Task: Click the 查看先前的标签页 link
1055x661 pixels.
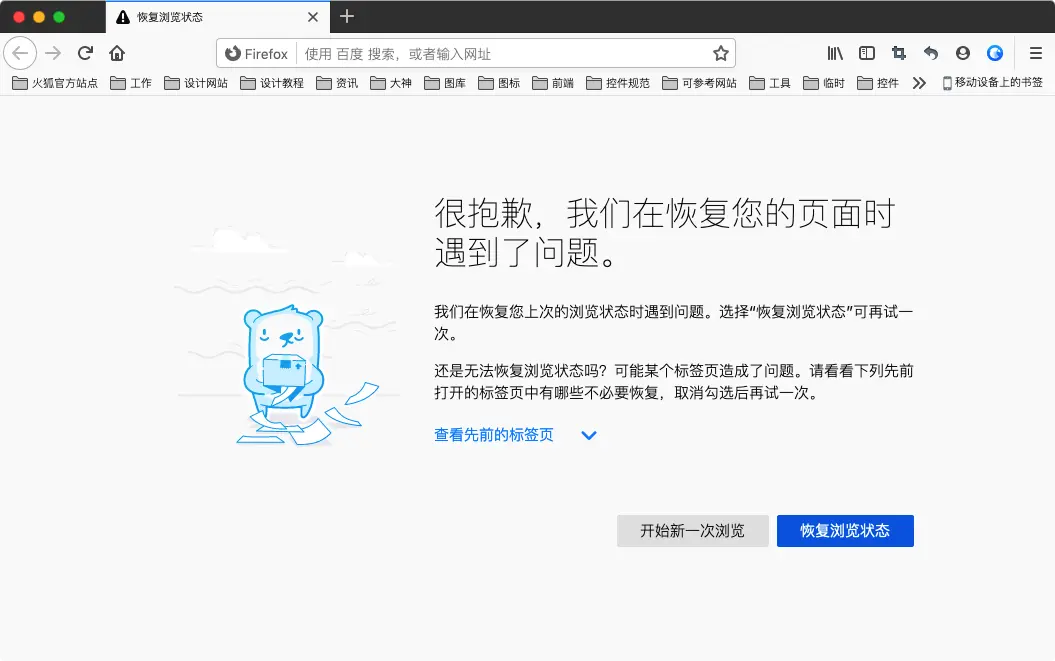Action: (x=494, y=435)
